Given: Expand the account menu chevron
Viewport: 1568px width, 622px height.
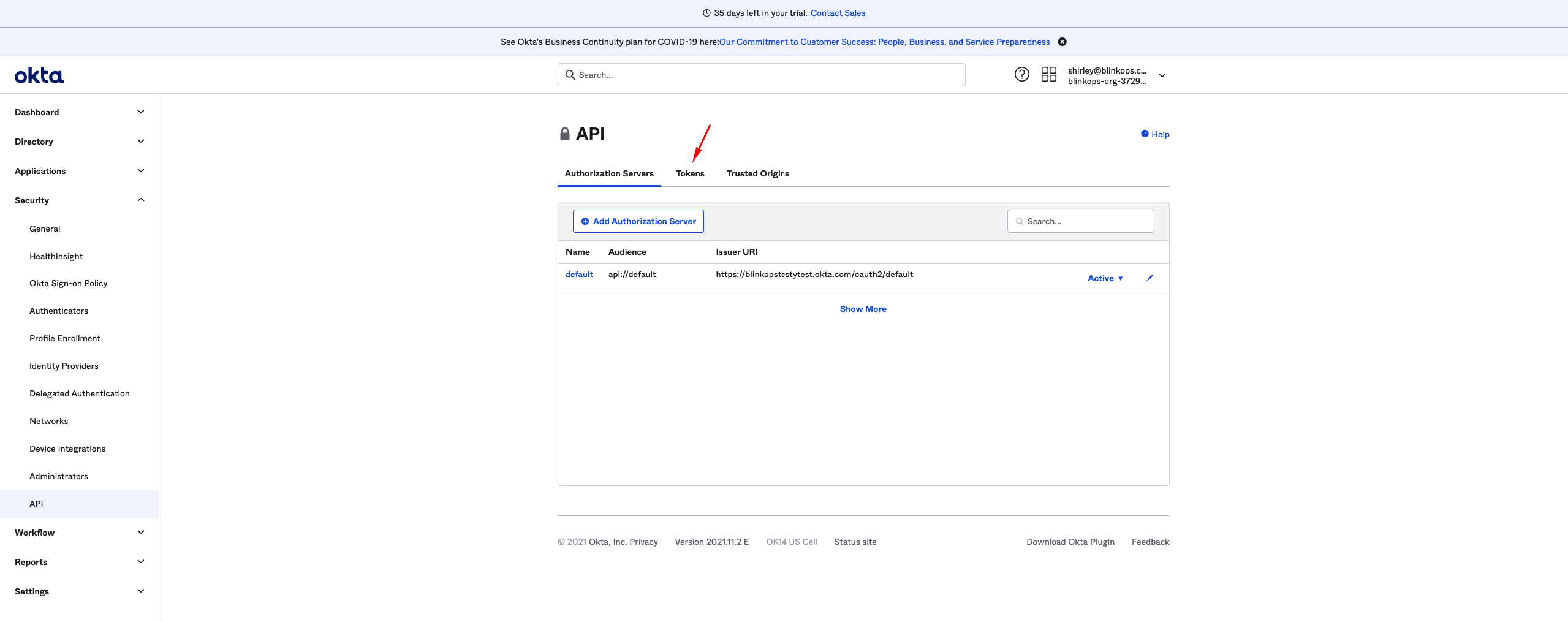Looking at the screenshot, I should 1162,75.
